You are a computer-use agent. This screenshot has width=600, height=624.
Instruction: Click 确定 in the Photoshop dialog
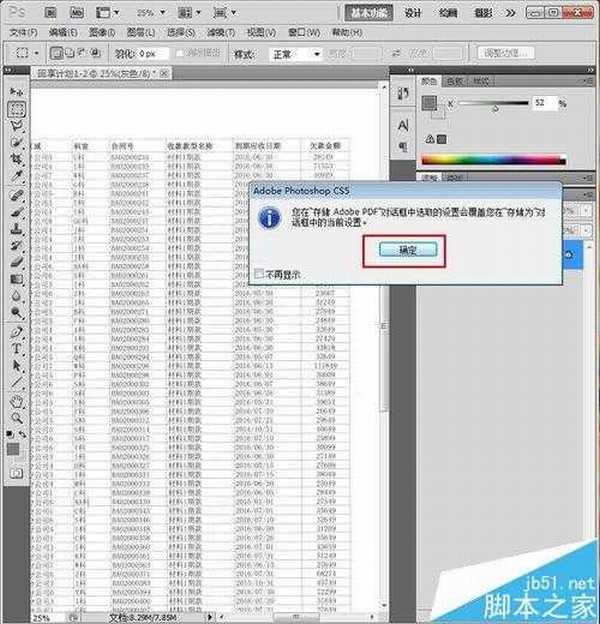tap(408, 250)
